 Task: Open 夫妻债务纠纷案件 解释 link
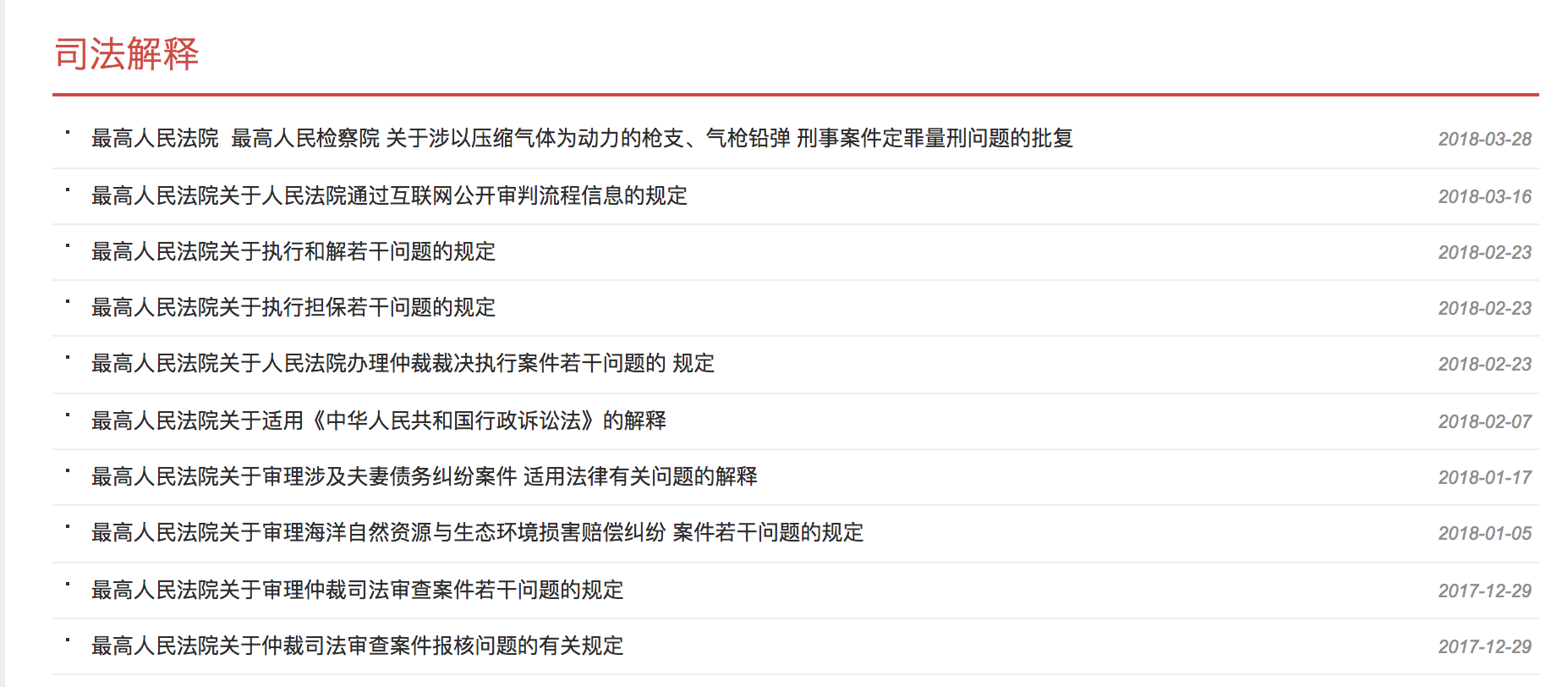pyautogui.click(x=424, y=476)
